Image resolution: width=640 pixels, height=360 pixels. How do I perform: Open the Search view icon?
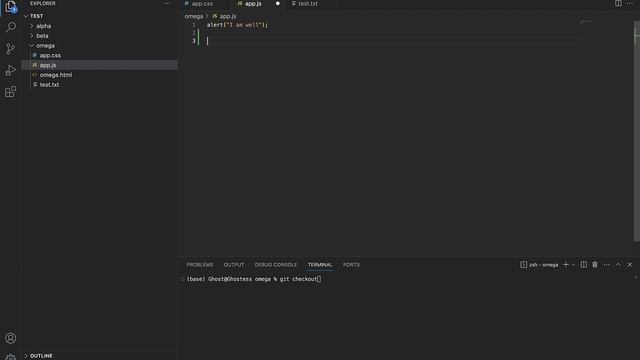pyautogui.click(x=11, y=27)
